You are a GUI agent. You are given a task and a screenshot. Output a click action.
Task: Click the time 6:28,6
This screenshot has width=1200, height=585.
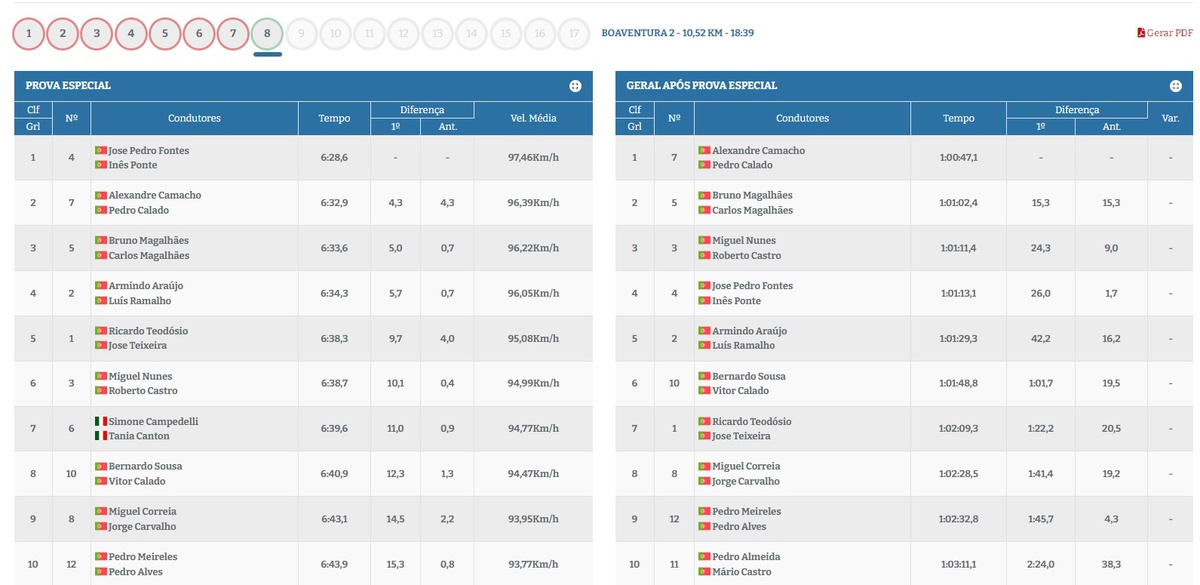click(334, 158)
